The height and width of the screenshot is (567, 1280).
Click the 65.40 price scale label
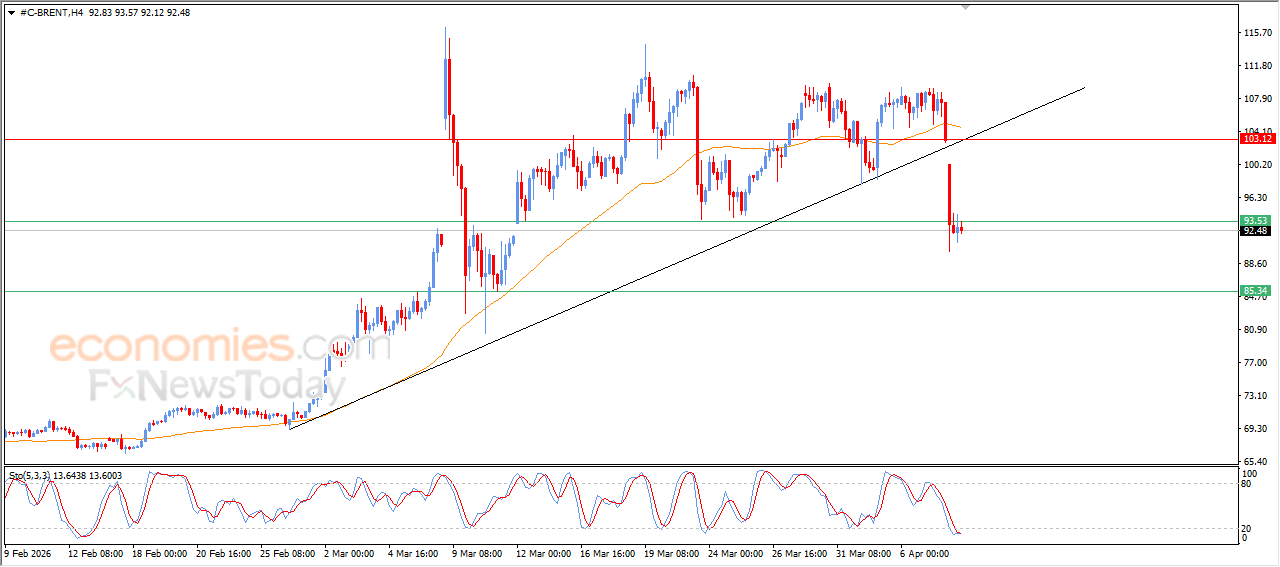click(x=1258, y=461)
